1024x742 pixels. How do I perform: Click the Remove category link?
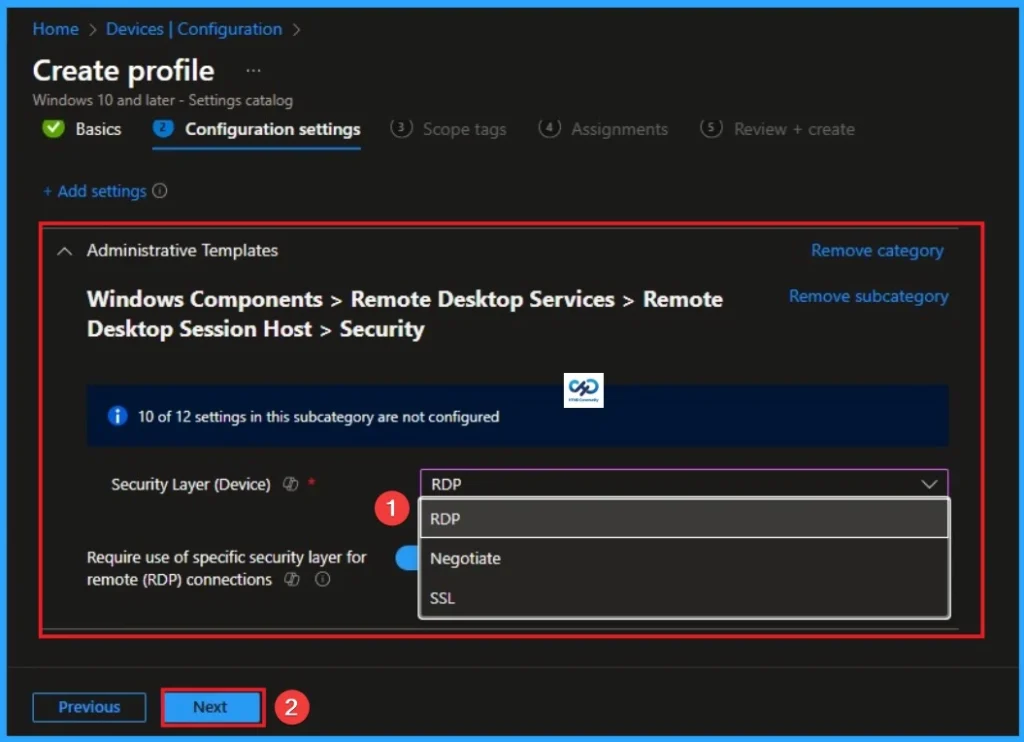pyautogui.click(x=877, y=251)
